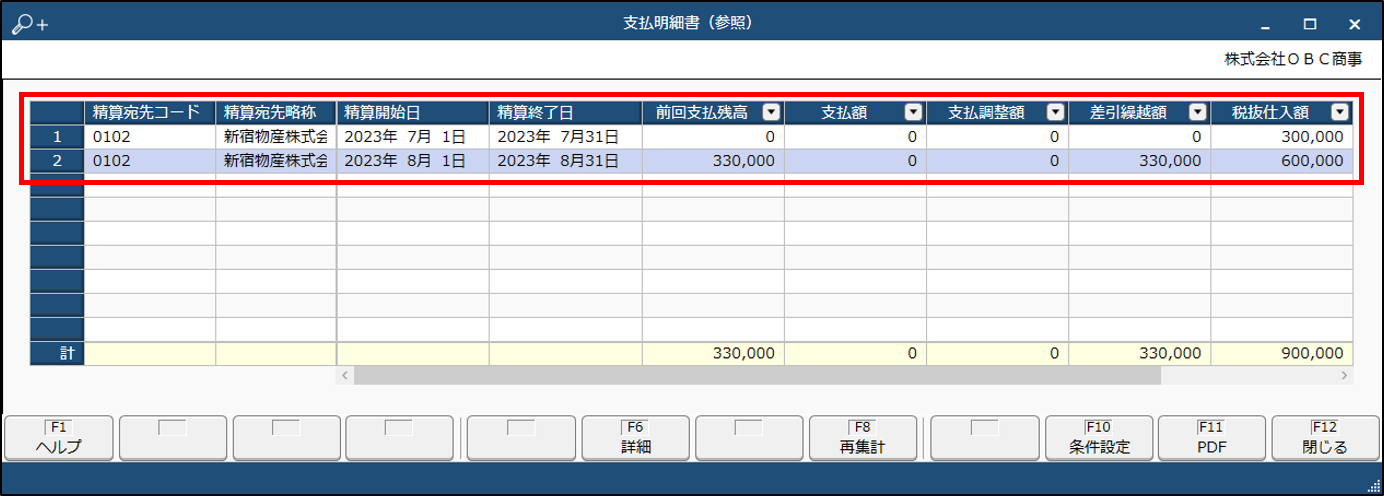Open filter dropdown for 支払調整額 column

1055,112
